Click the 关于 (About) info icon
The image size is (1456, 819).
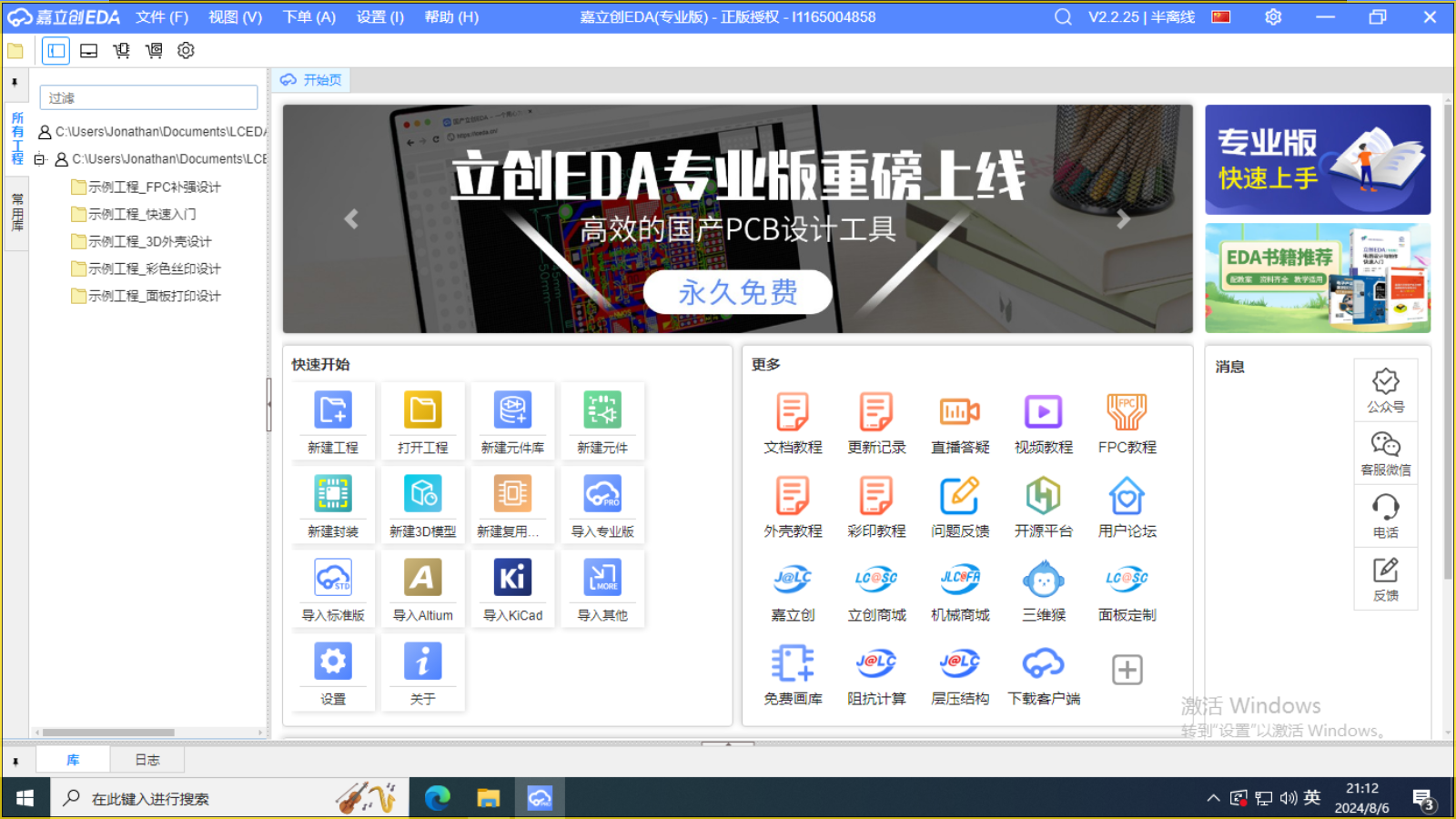[x=422, y=662]
